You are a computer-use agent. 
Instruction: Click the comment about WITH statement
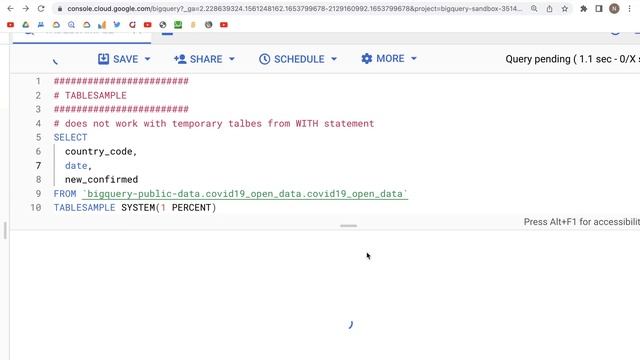point(214,123)
